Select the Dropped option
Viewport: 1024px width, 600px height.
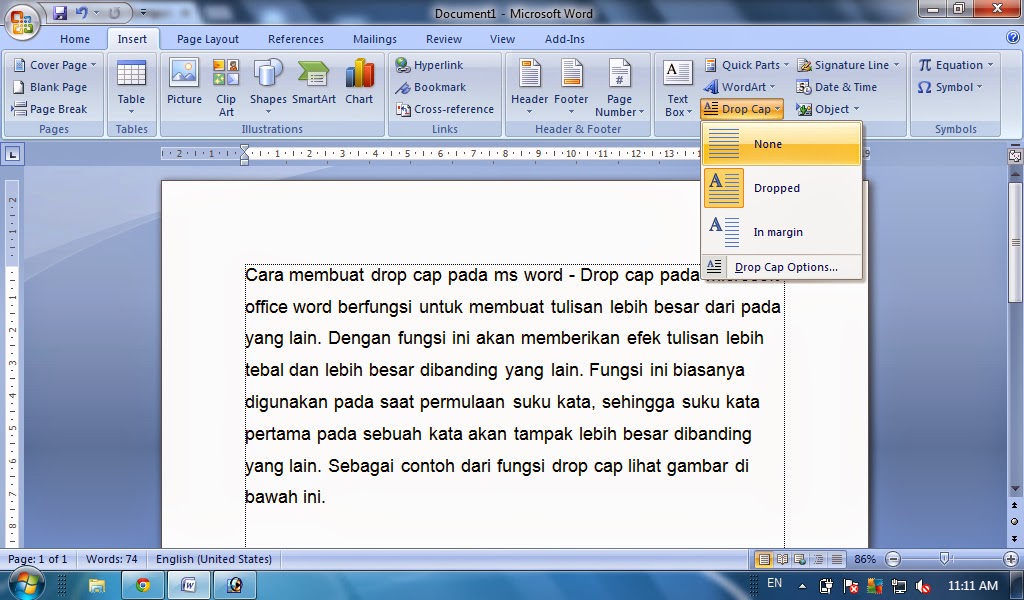coord(778,188)
